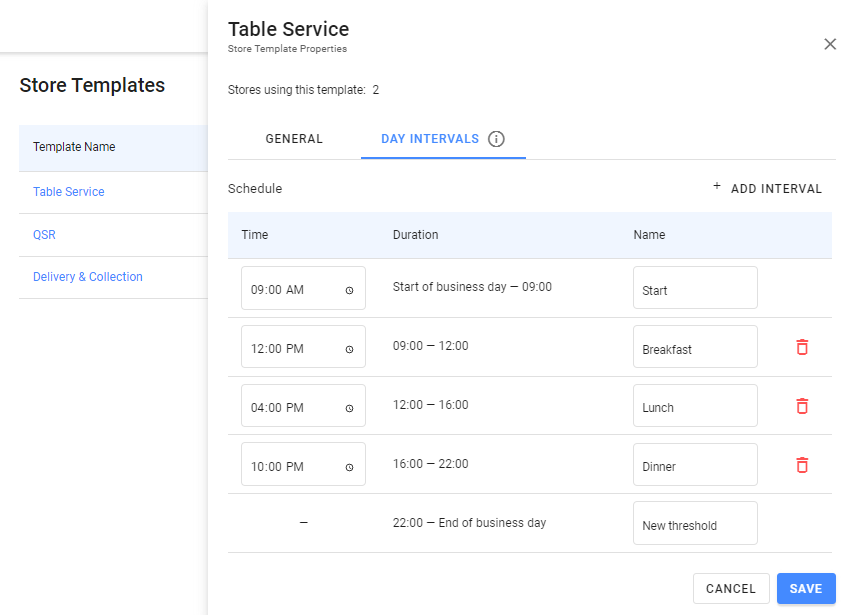Open time picker clock for 04:00 PM

(349, 408)
